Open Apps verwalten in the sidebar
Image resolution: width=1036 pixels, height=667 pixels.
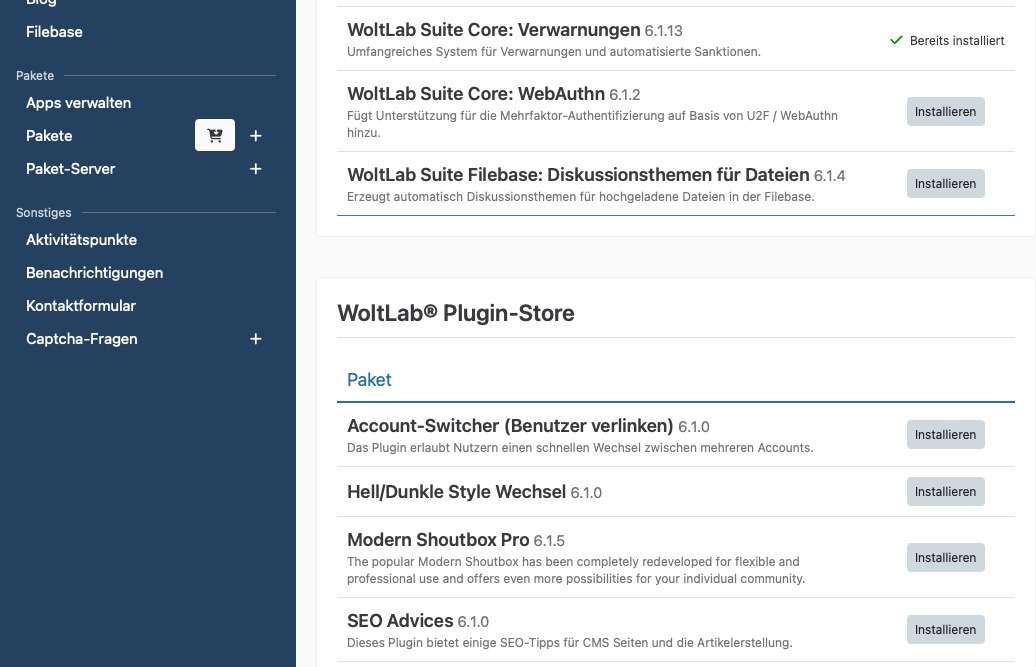coord(78,103)
